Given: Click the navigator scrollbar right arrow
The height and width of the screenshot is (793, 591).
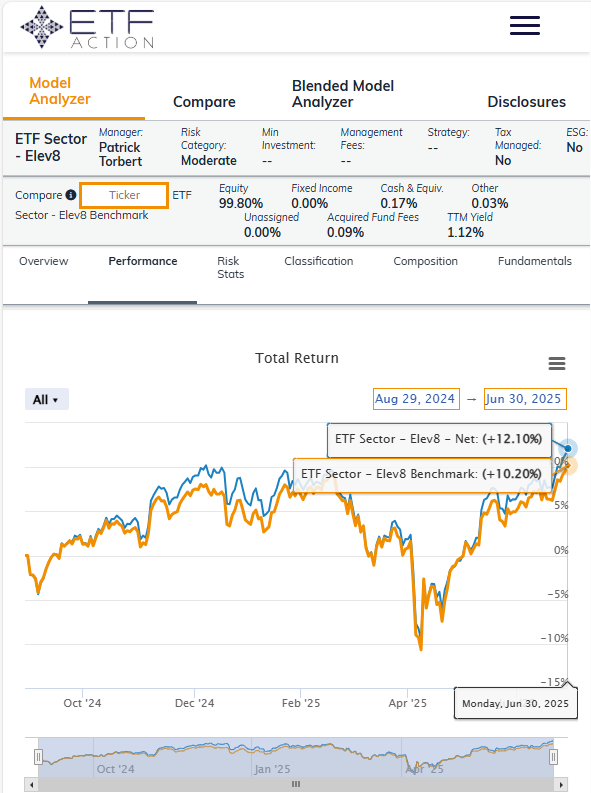Looking at the screenshot, I should pyautogui.click(x=561, y=784).
